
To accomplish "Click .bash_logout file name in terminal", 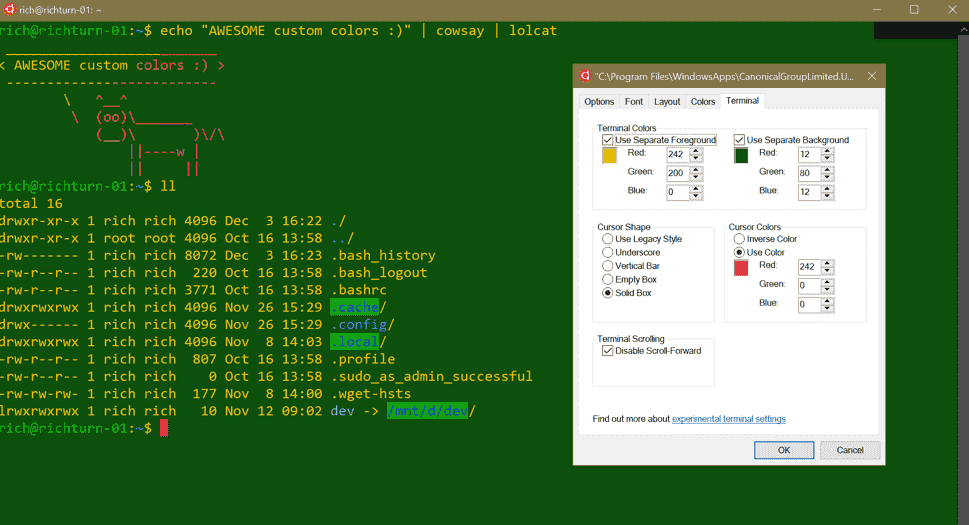I will (379, 273).
